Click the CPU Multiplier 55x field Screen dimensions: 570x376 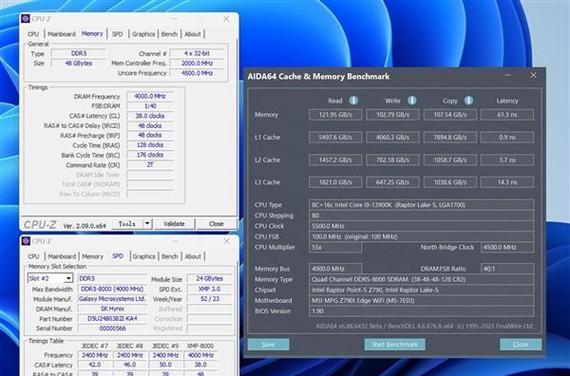pos(335,247)
